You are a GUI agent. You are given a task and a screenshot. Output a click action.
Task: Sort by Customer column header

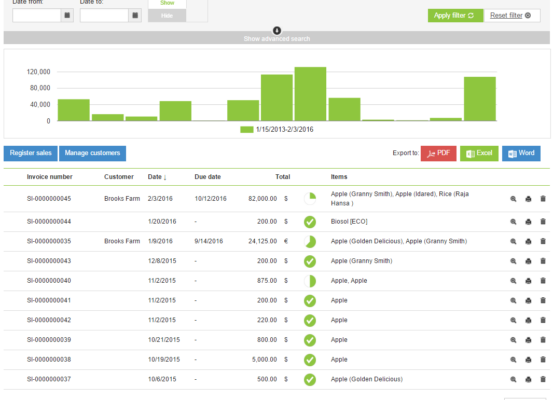(x=119, y=177)
